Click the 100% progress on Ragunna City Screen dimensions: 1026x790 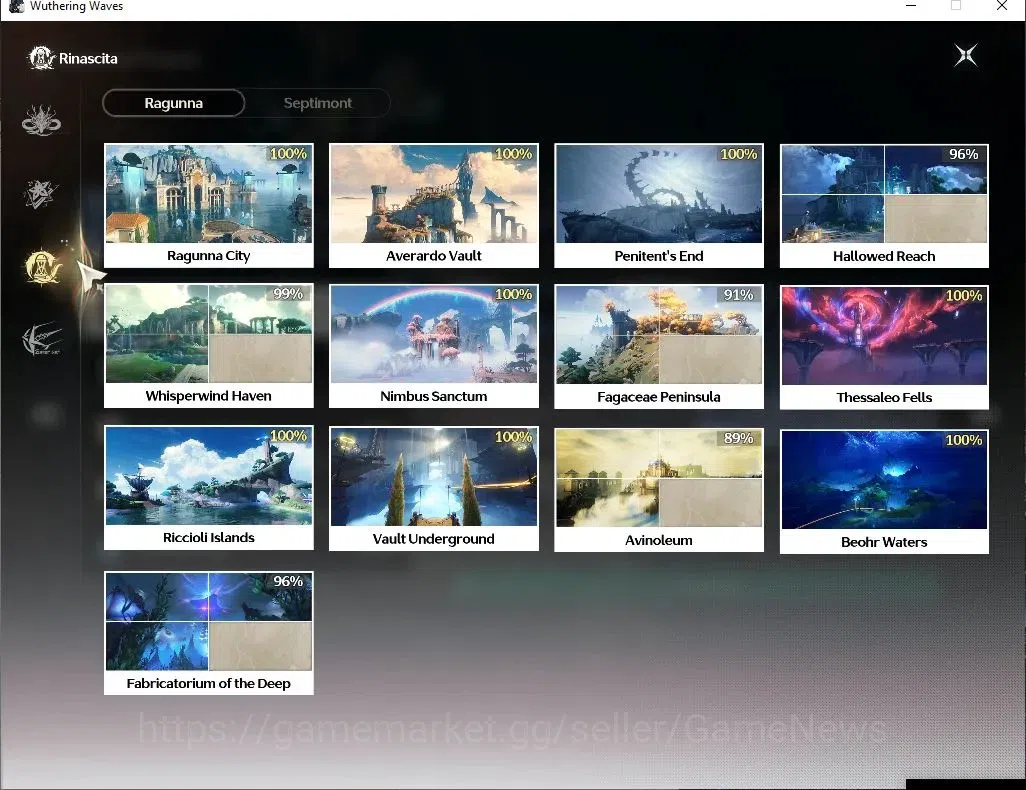point(288,153)
